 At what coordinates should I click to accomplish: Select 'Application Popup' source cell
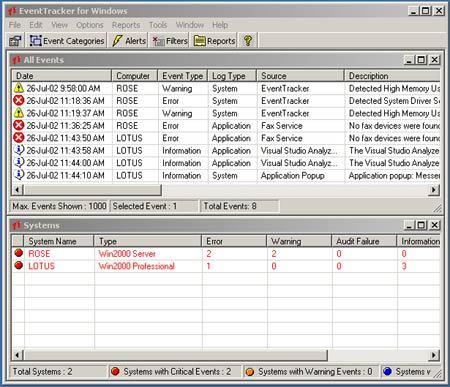pyautogui.click(x=292, y=175)
